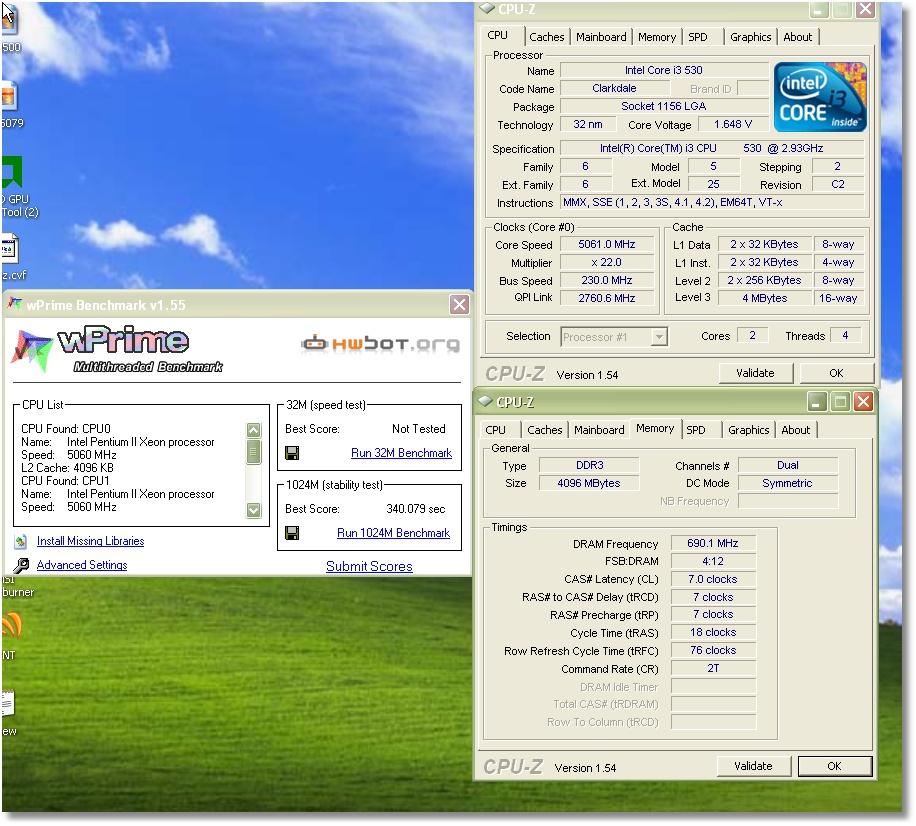The width and height of the screenshot is (916, 826).
Task: Open the Install Missing Libraries link
Action: click(x=91, y=541)
